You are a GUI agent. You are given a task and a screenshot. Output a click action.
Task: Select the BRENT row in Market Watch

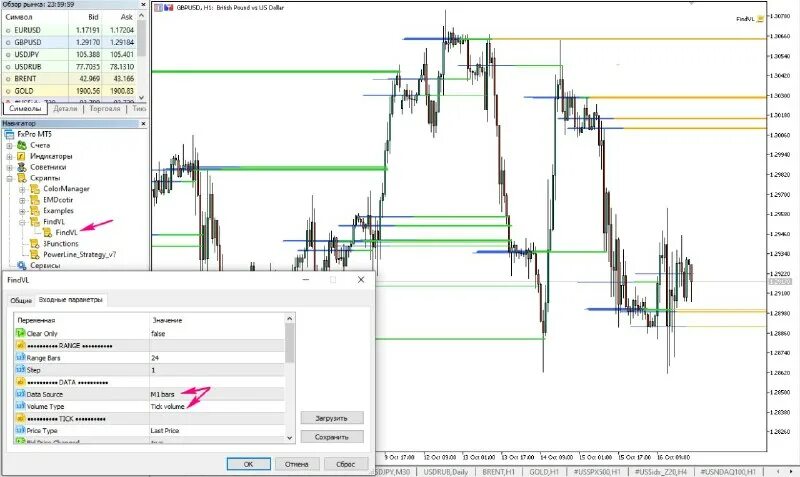click(69, 79)
